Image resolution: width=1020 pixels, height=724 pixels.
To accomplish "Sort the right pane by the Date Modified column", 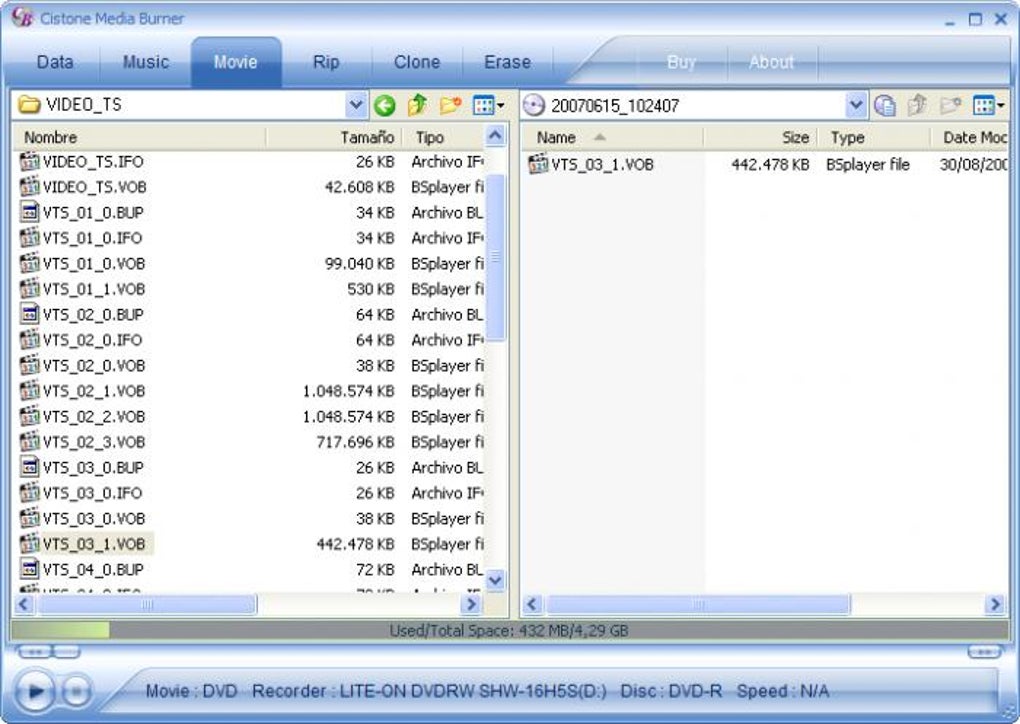I will [x=970, y=137].
